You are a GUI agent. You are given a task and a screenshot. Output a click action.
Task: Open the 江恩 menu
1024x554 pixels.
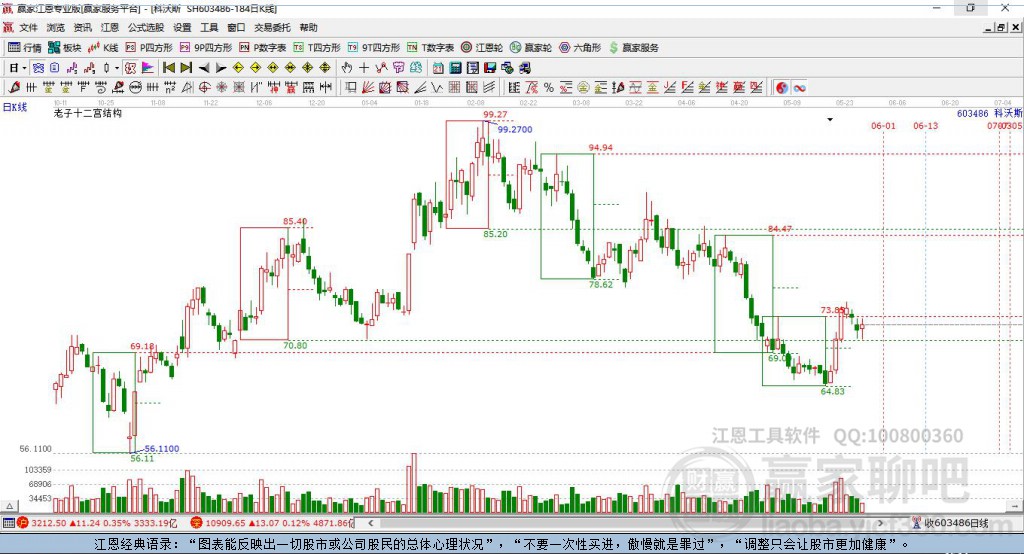tap(110, 27)
